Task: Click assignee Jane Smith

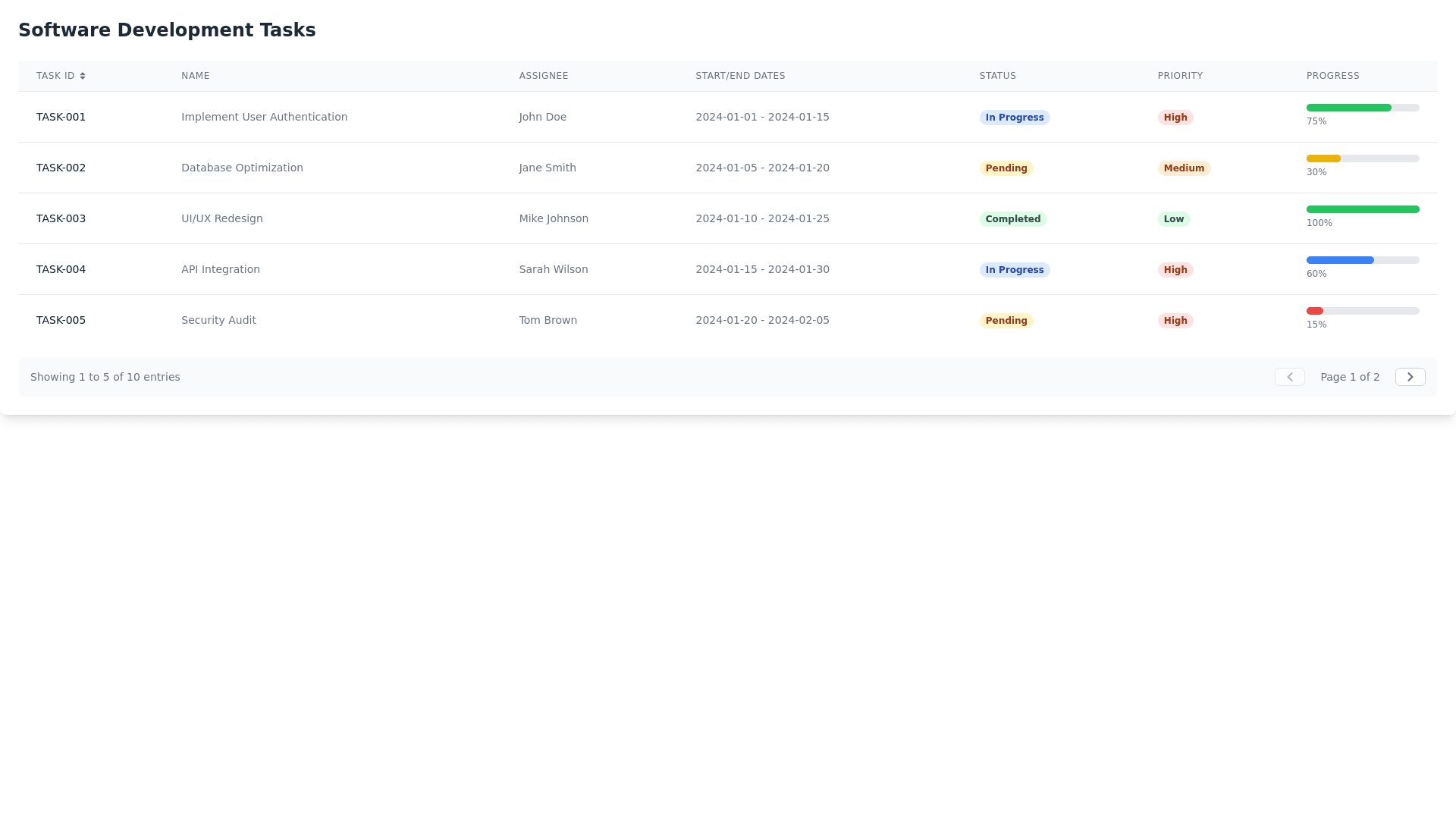Action: [547, 168]
